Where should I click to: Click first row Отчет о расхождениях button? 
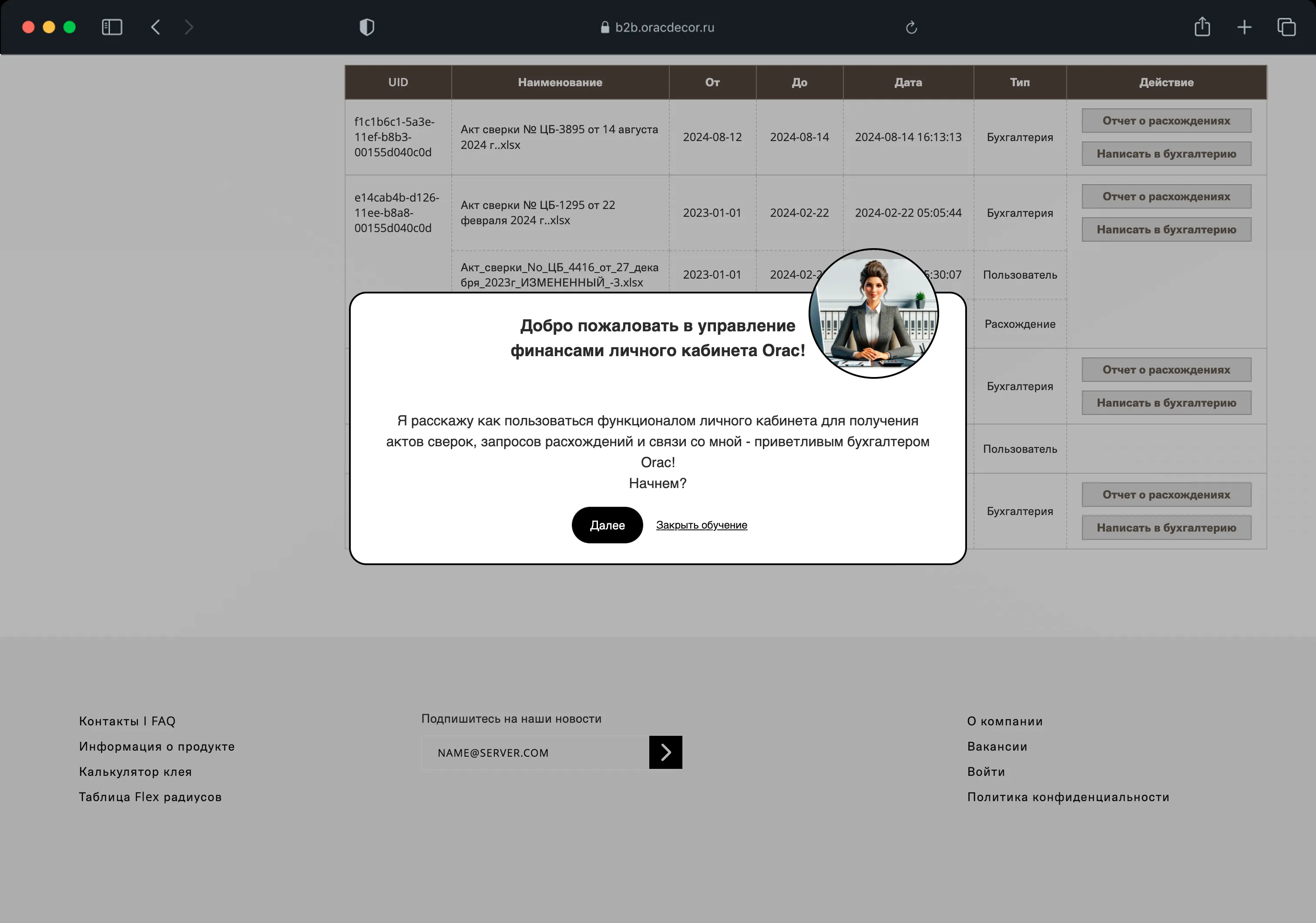tap(1166, 121)
